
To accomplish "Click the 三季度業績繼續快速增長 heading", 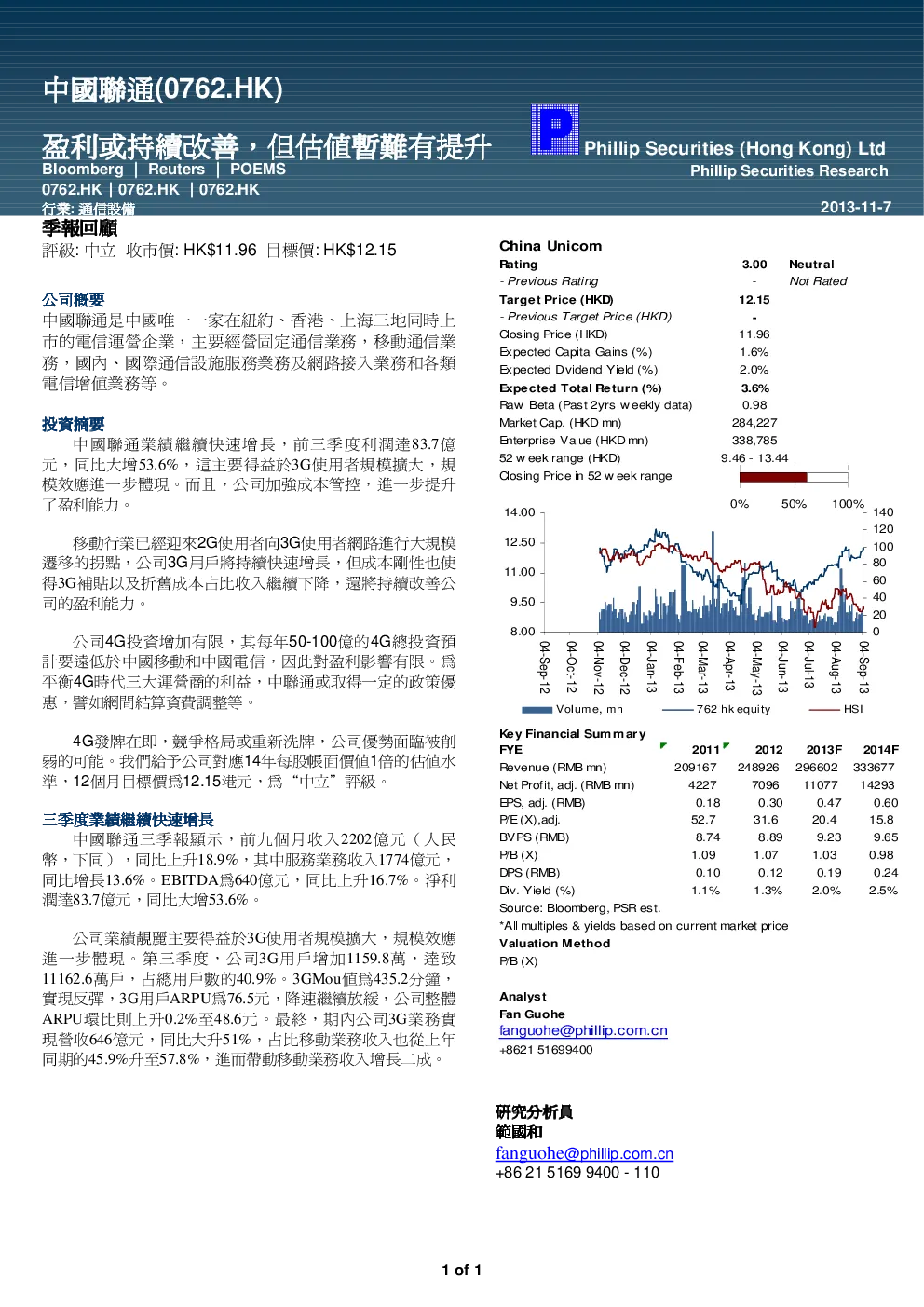I will 128,820.
